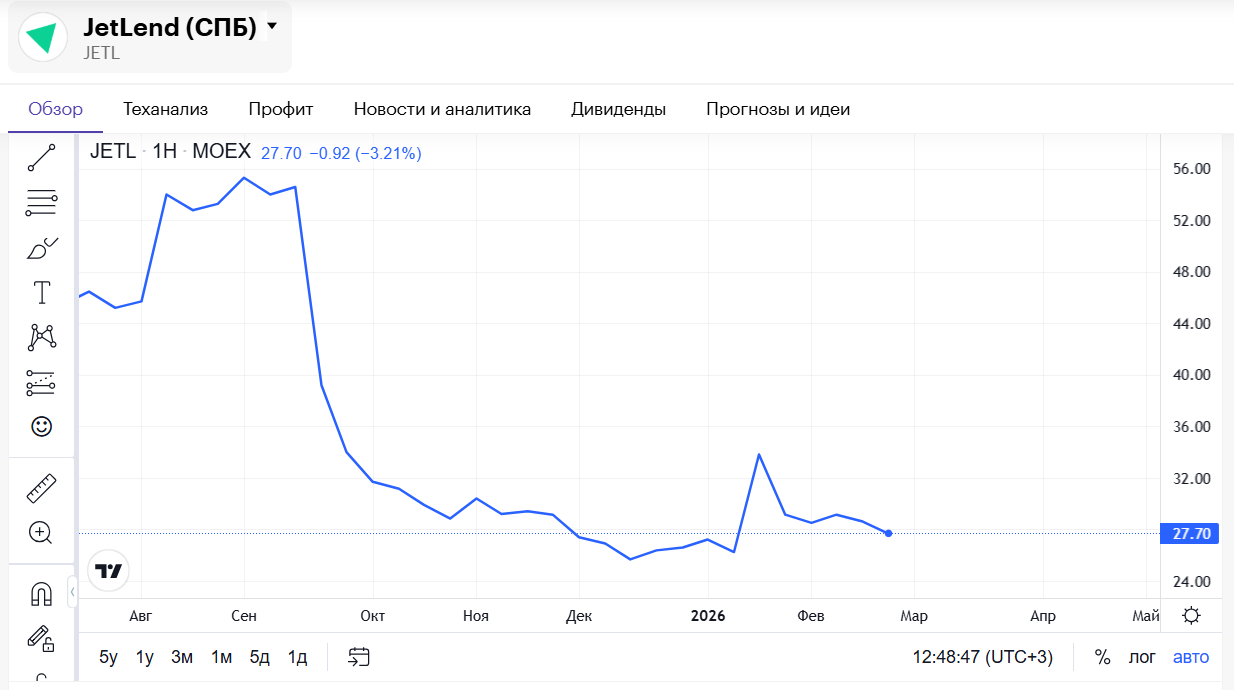This screenshot has width=1234, height=690.
Task: Collapse the drawing toolbar side panel
Action: 72,592
